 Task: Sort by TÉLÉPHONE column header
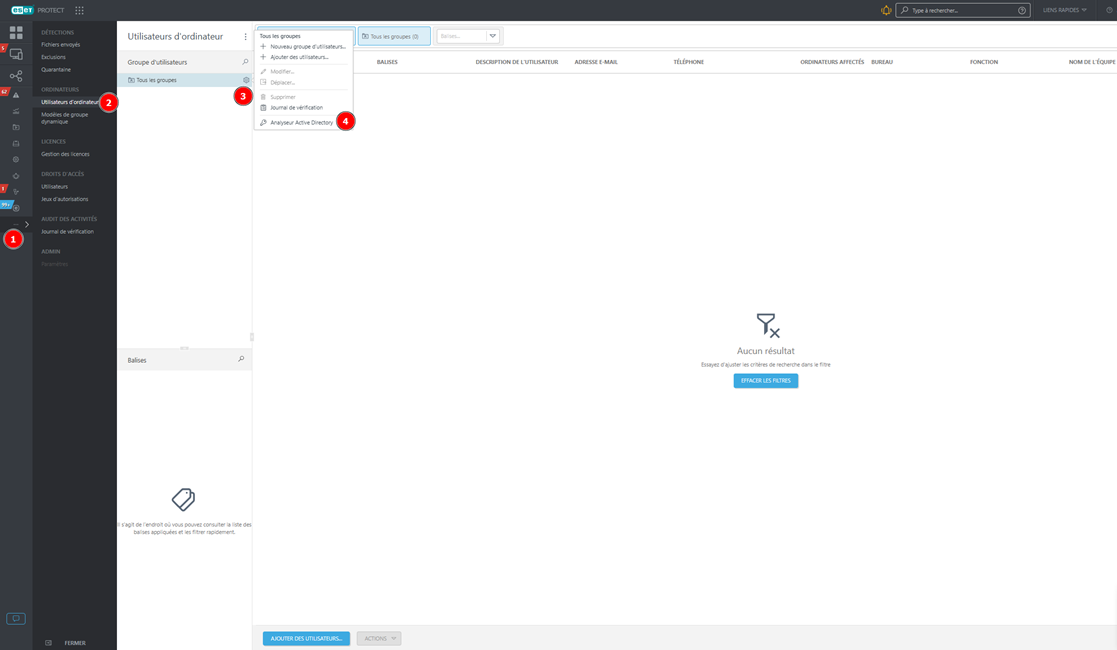(x=689, y=62)
